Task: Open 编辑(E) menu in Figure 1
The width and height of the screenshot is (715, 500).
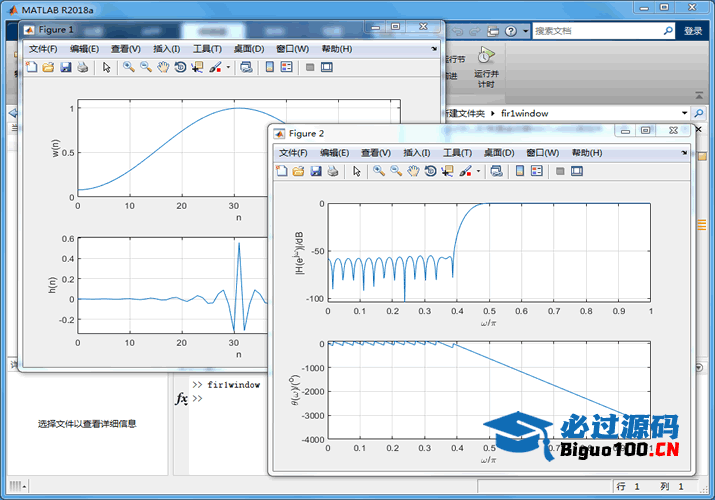Action: coord(84,49)
